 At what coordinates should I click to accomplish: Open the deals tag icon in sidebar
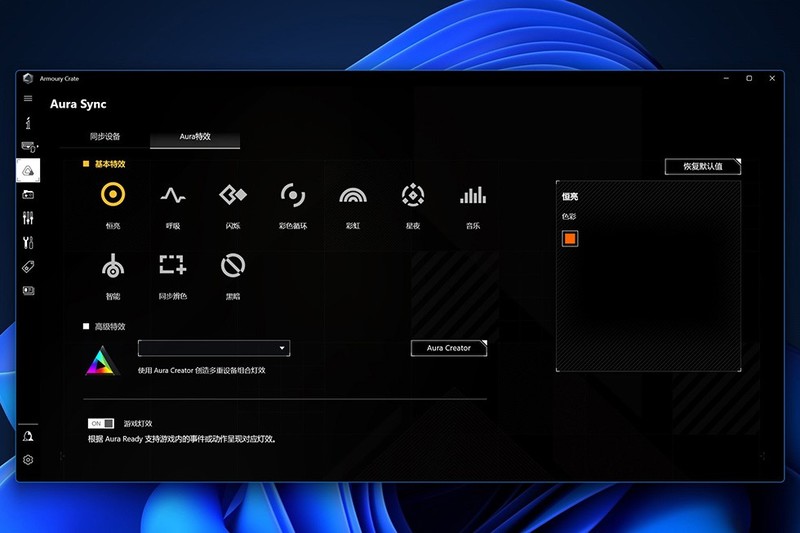(x=28, y=266)
